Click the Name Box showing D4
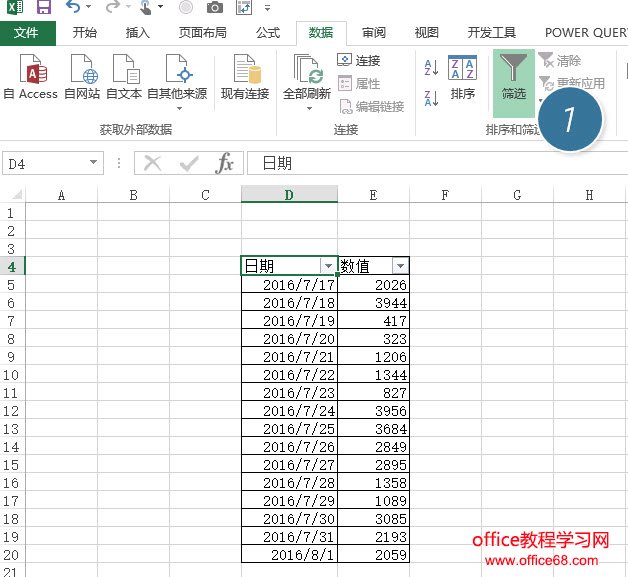This screenshot has height=577, width=628. click(45, 163)
